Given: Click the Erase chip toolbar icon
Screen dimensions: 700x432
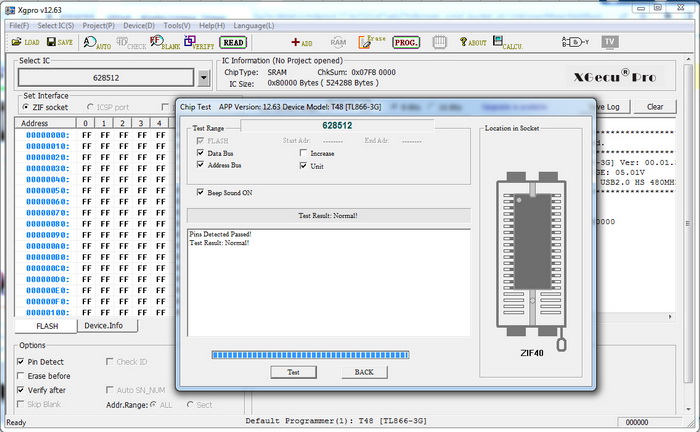Looking at the screenshot, I should [372, 42].
